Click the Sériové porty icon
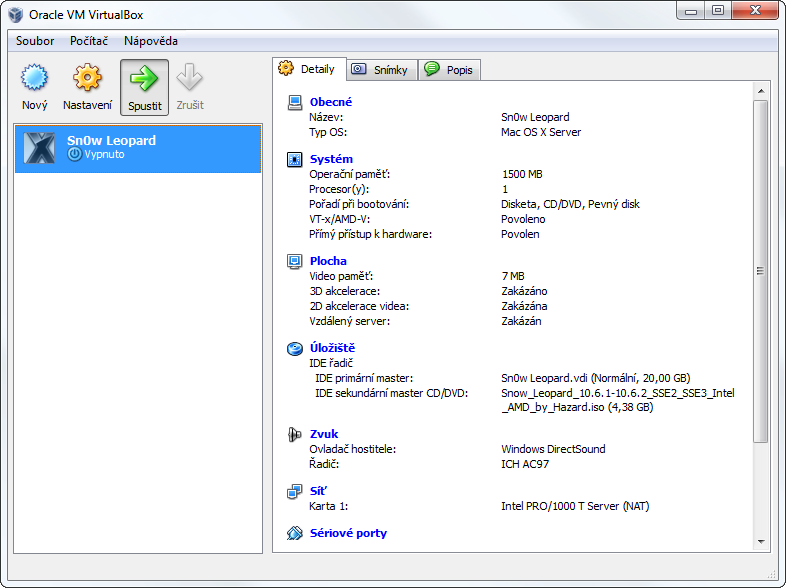This screenshot has height=588, width=786. click(294, 533)
